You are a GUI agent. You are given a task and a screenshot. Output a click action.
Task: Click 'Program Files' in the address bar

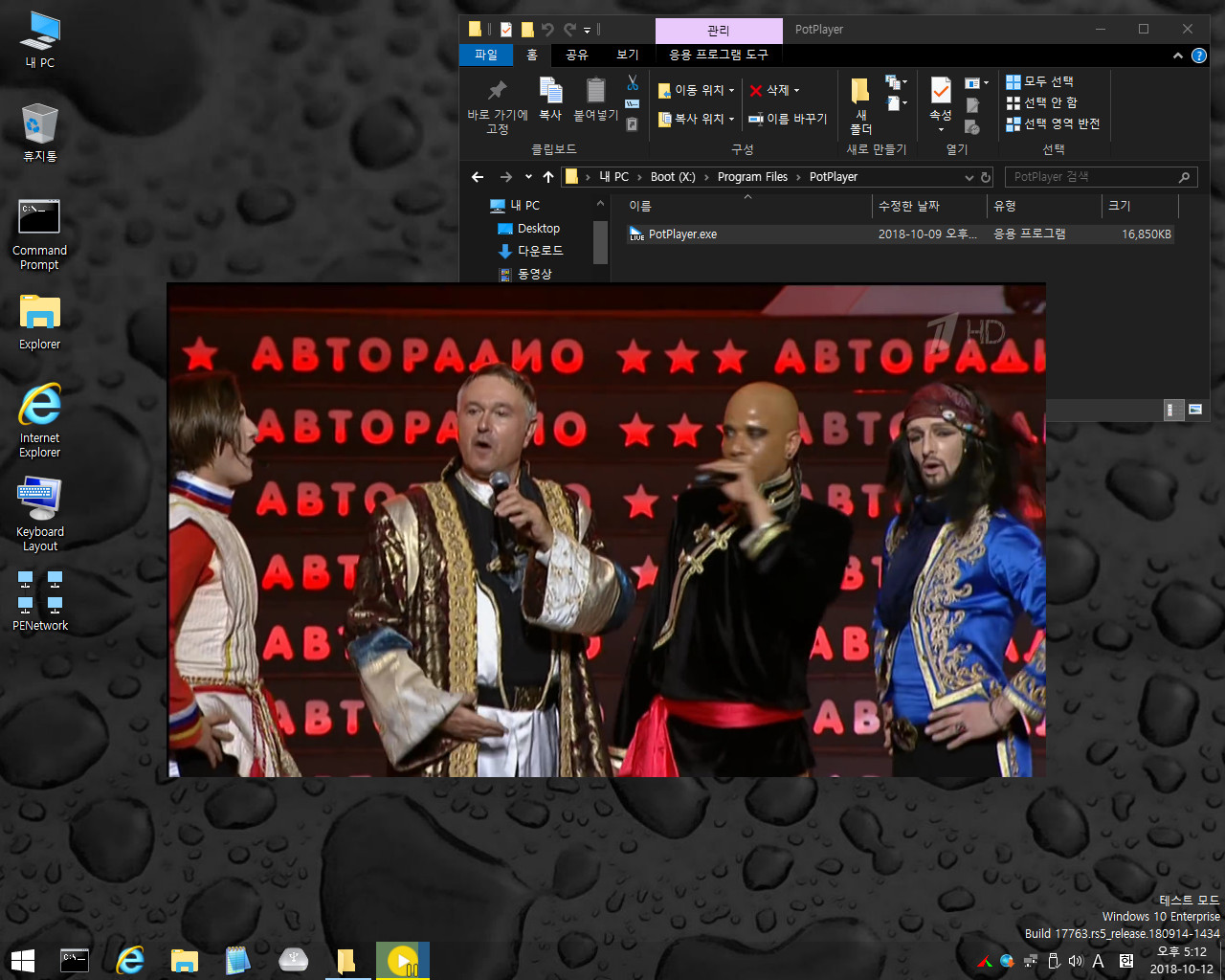pos(752,177)
